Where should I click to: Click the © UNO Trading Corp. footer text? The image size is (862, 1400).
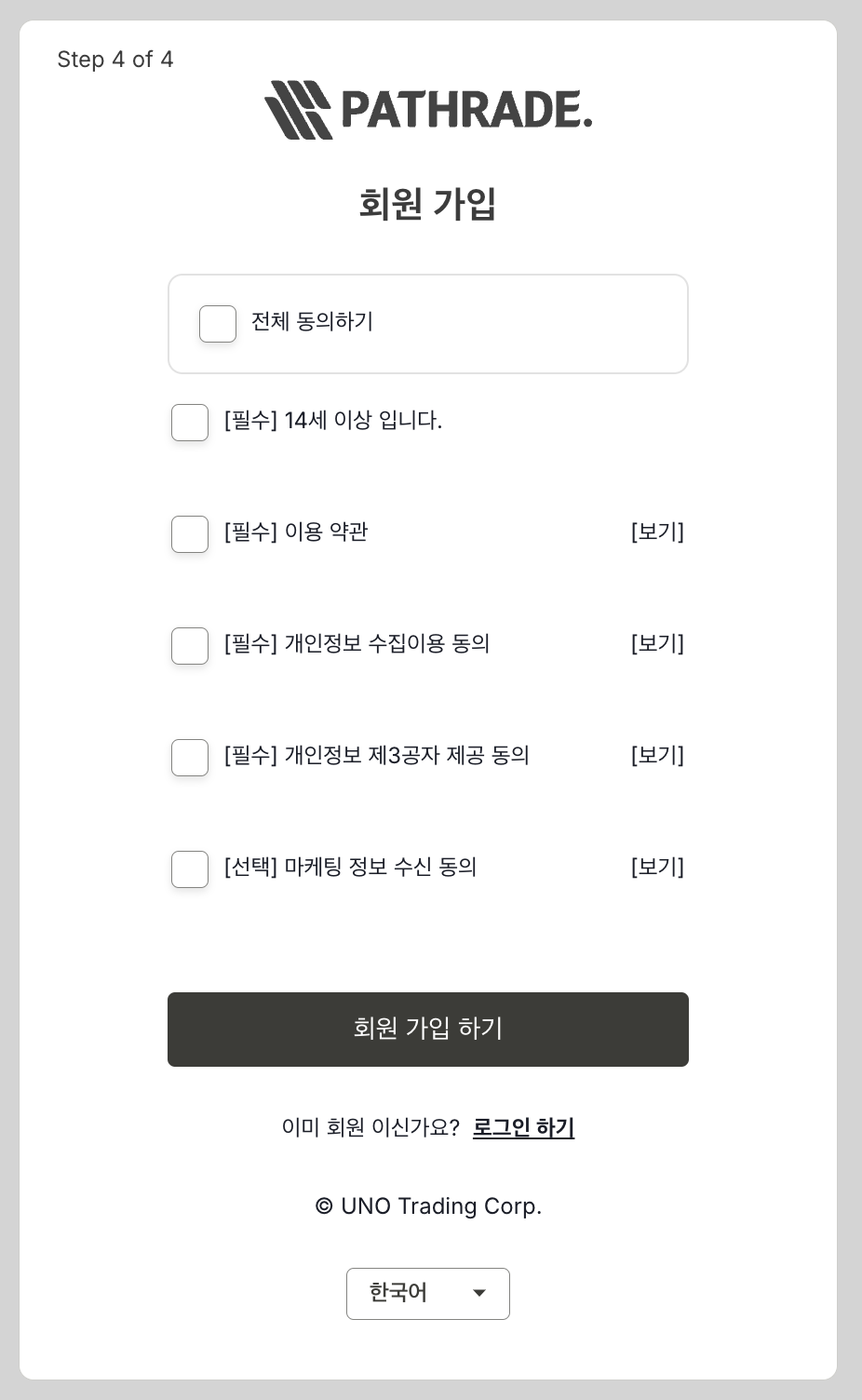coord(428,1206)
